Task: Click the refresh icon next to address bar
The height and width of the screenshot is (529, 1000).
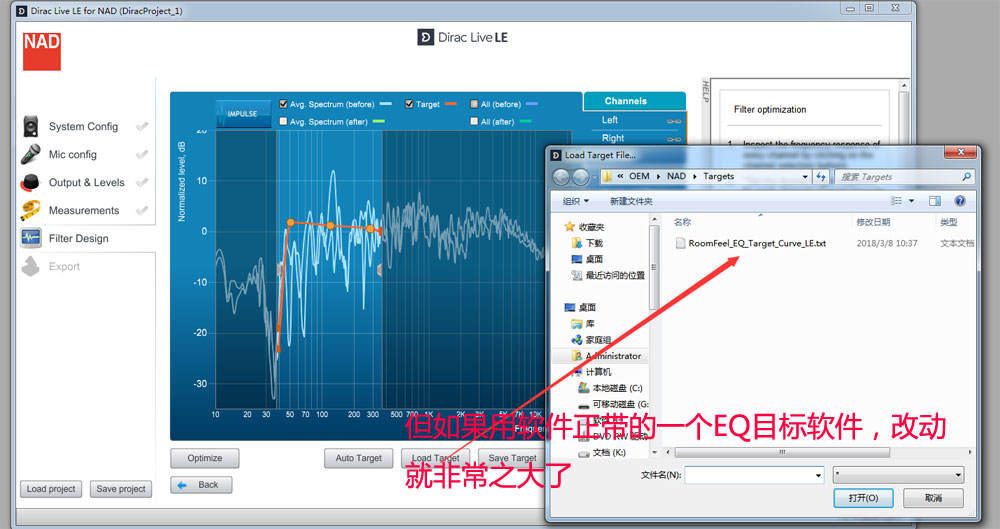Action: point(821,177)
